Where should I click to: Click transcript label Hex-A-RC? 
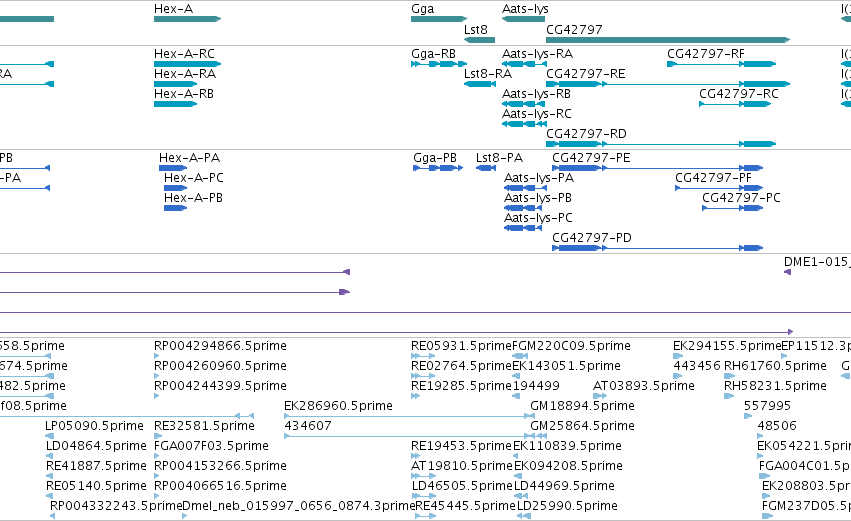pos(184,54)
